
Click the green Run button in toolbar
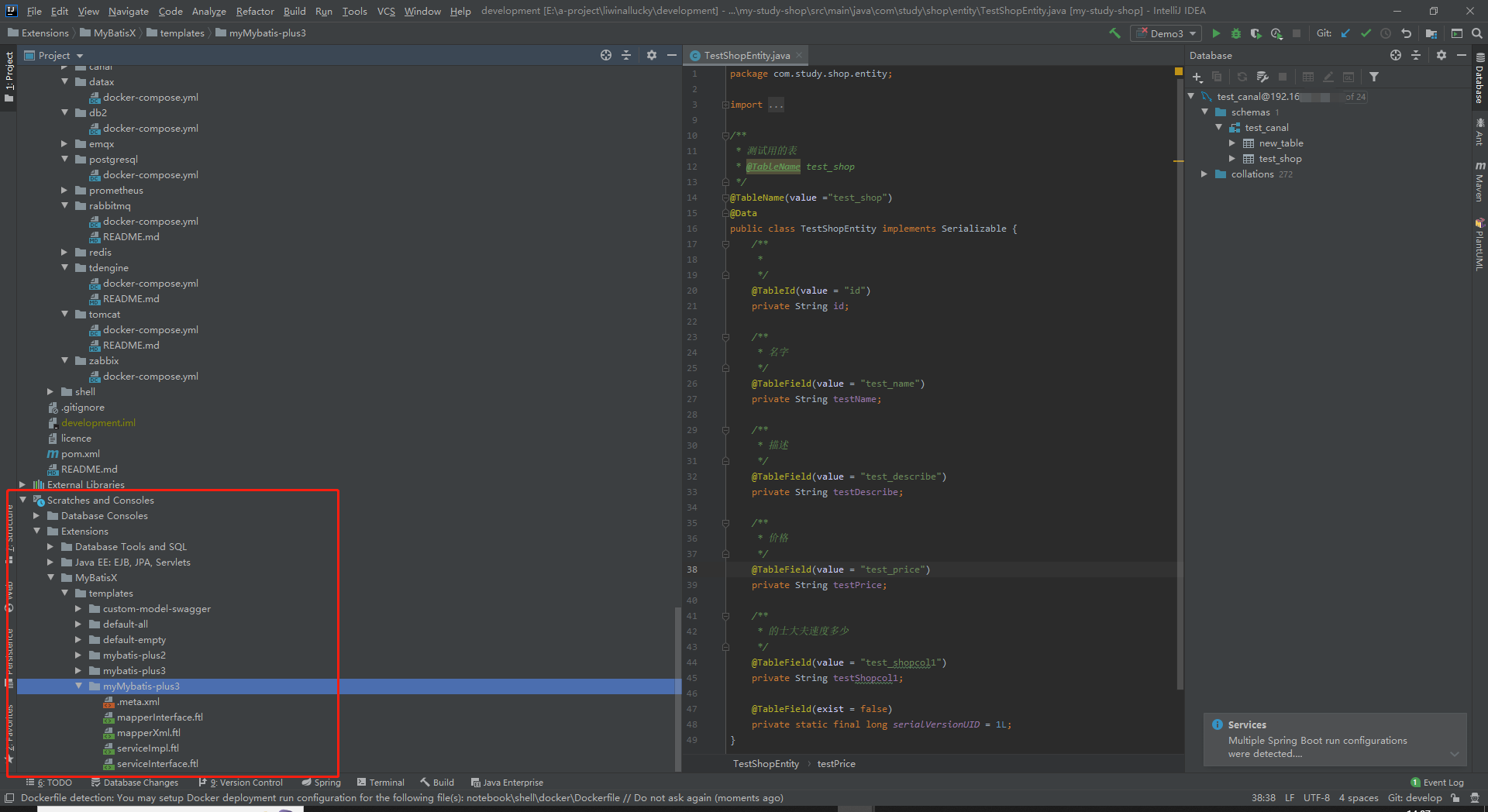click(x=1216, y=33)
